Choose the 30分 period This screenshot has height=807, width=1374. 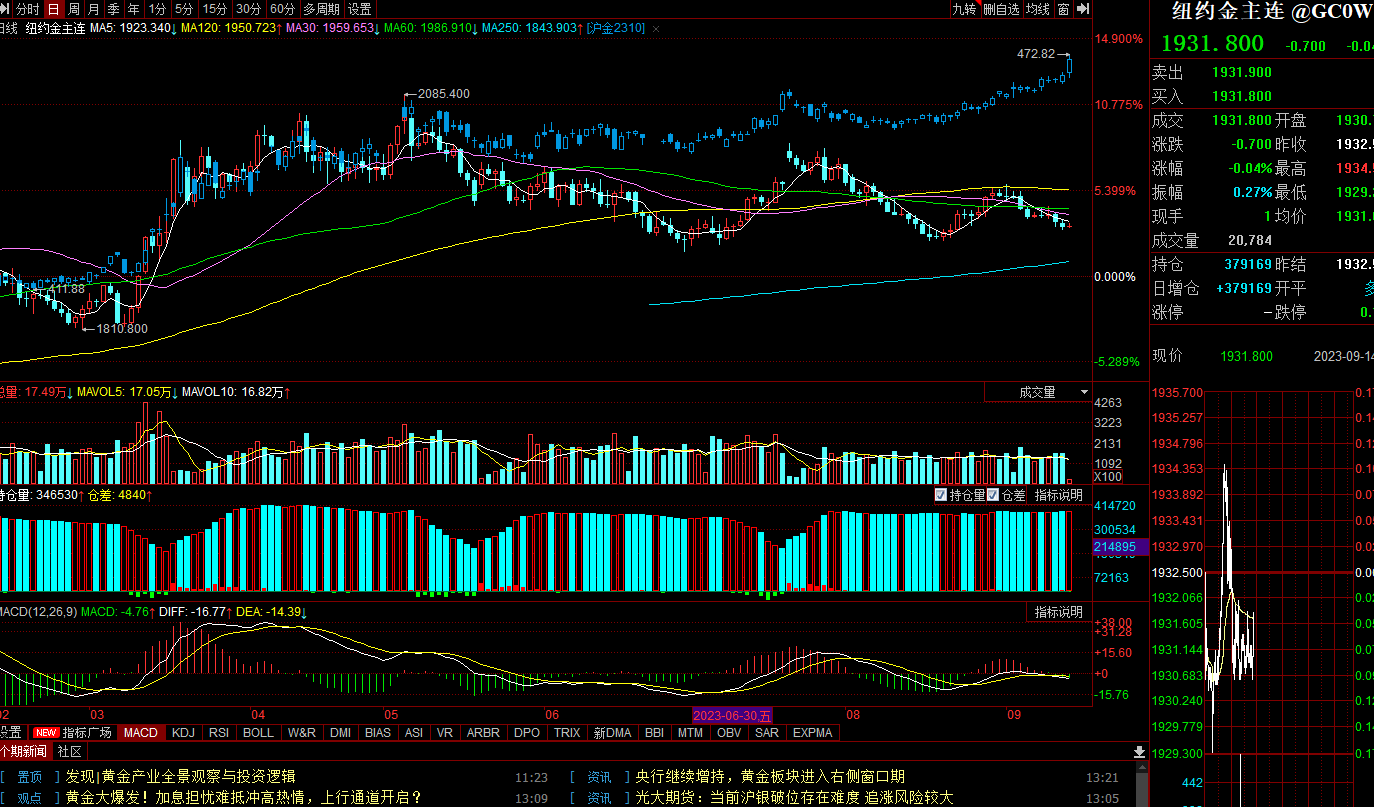[249, 9]
